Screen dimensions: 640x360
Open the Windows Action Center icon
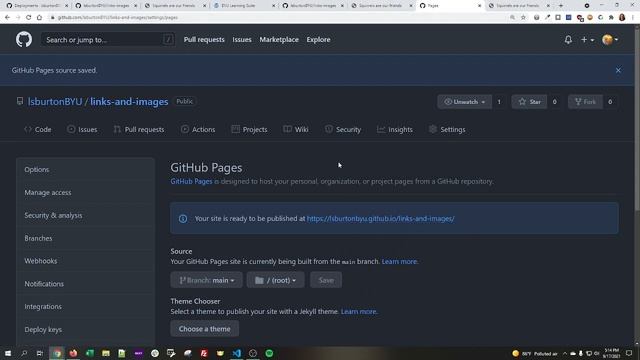click(x=629, y=353)
